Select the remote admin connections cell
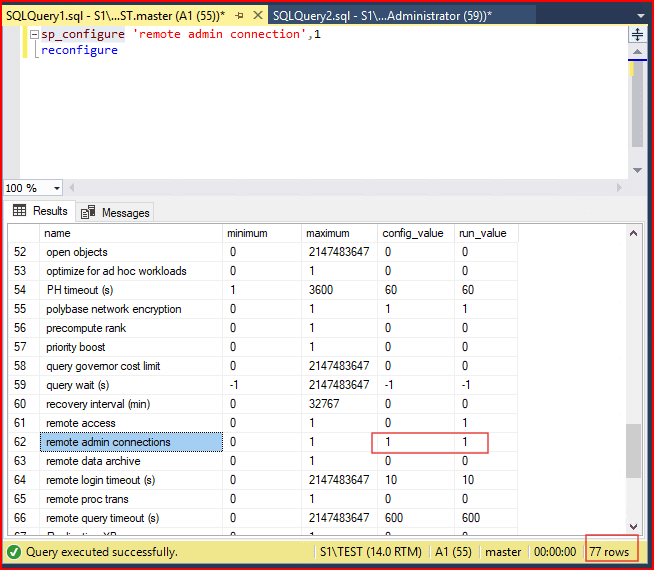Viewport: 654px width, 570px height. point(130,442)
